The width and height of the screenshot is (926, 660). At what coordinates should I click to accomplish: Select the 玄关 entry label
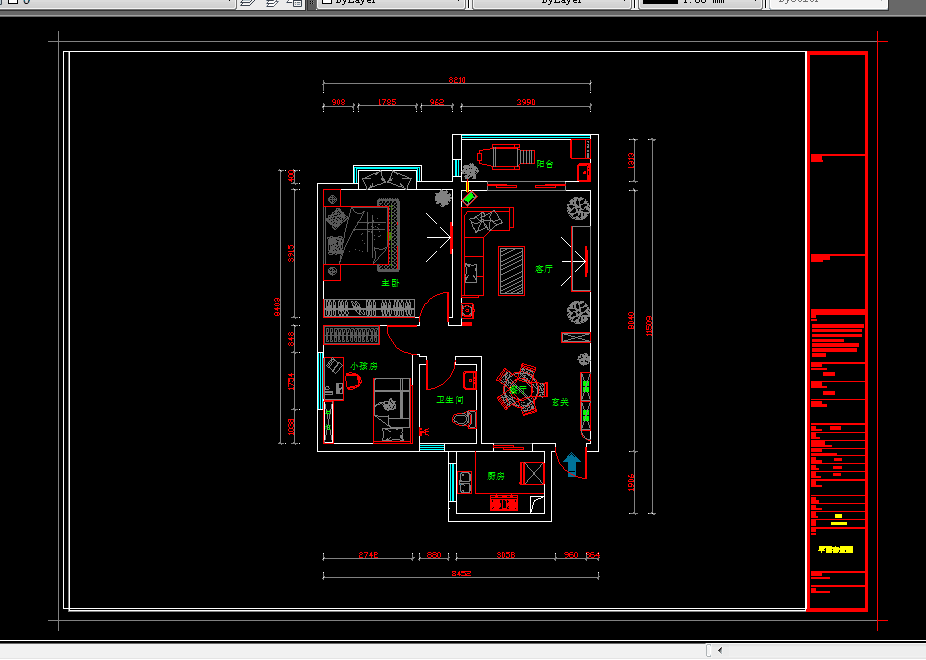[560, 402]
